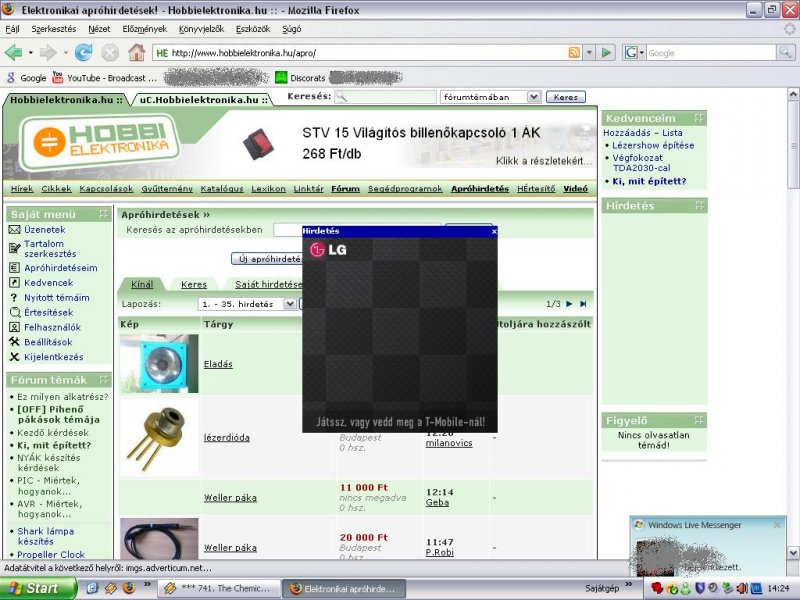The height and width of the screenshot is (600, 800).
Task: Click the URL address bar
Action: (360, 53)
